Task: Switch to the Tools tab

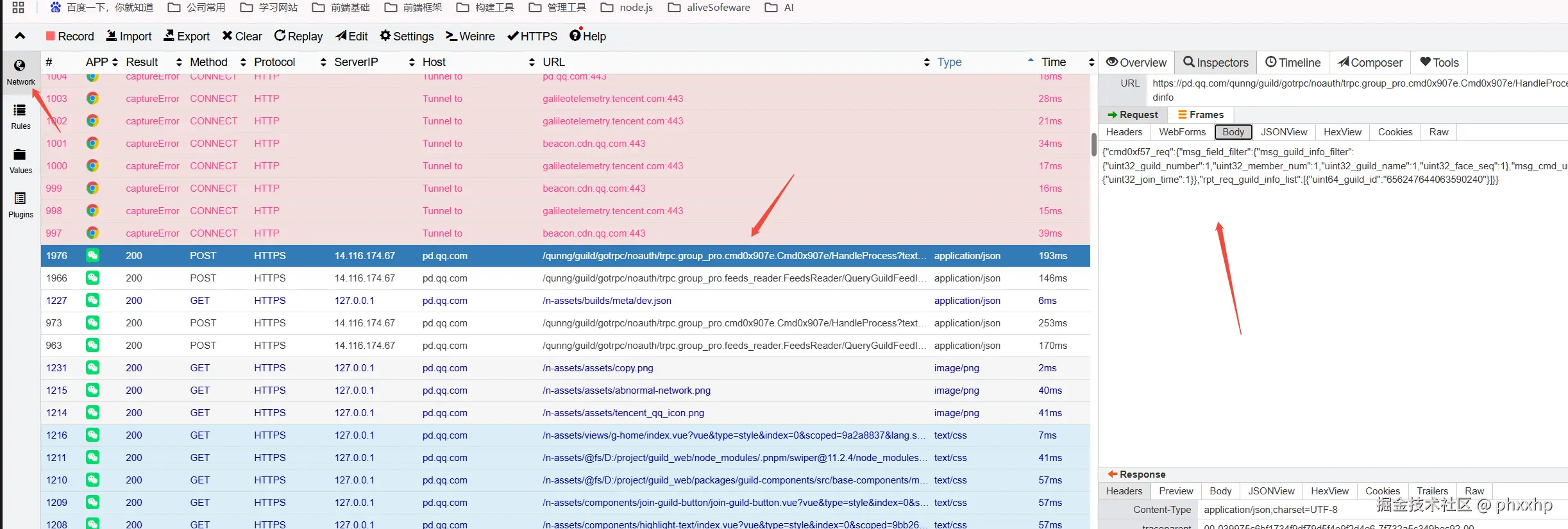Action: [x=1439, y=63]
